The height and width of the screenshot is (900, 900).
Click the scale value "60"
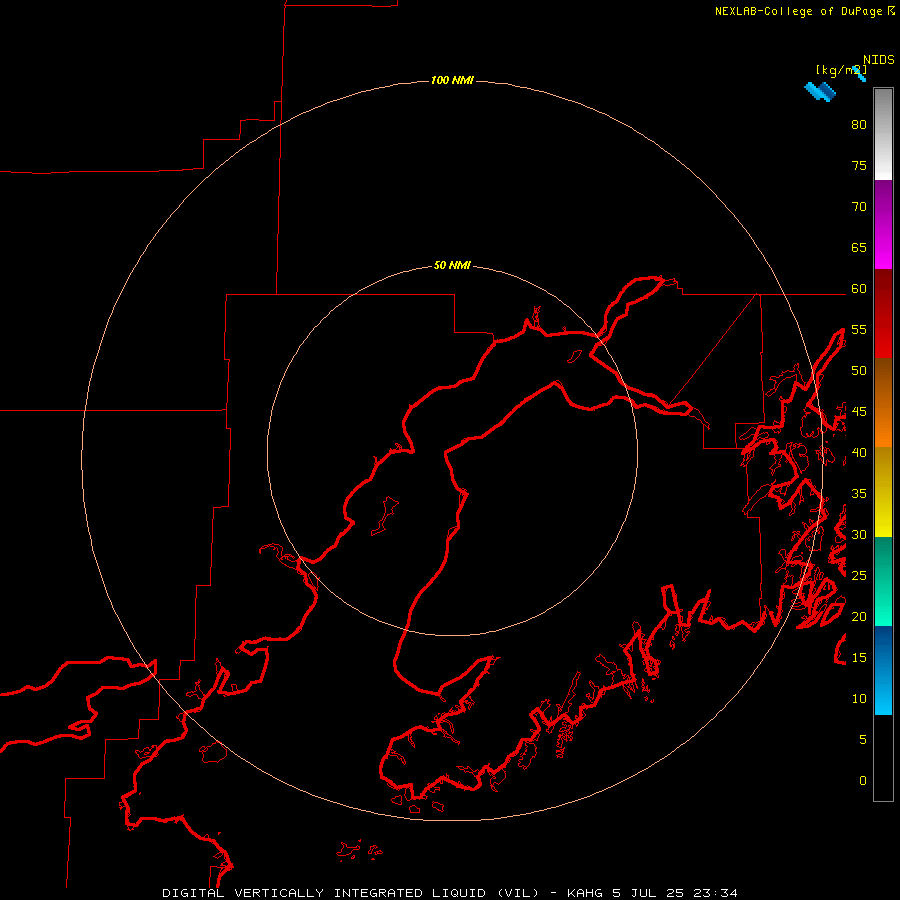coord(859,289)
